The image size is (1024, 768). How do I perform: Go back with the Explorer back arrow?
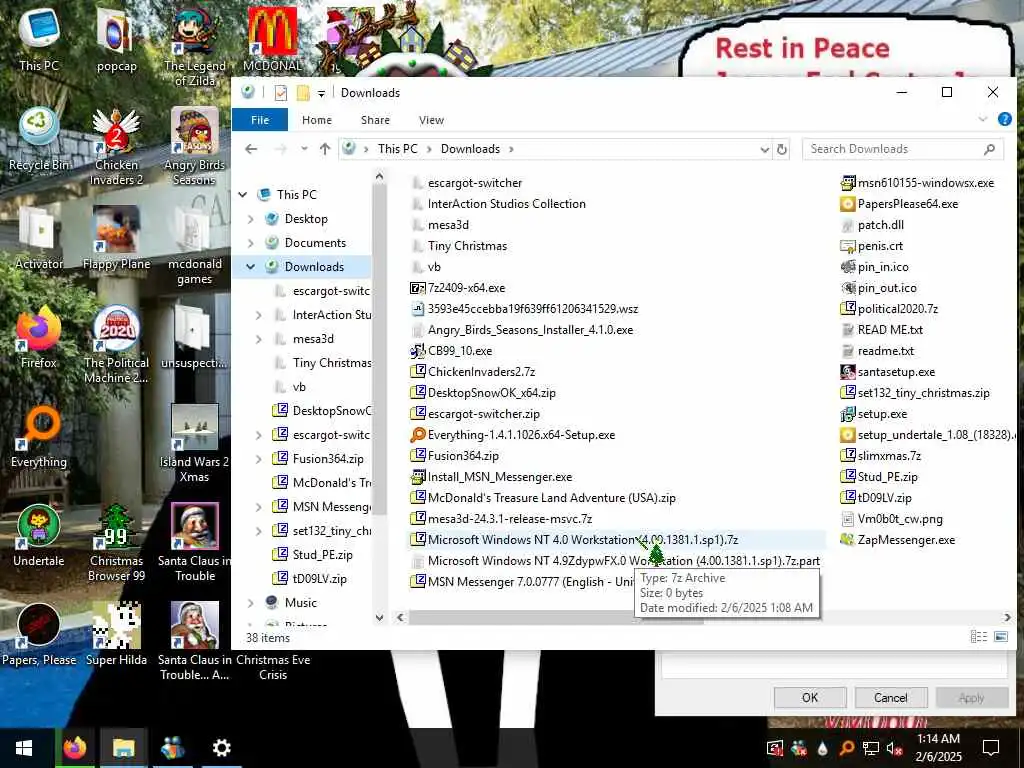tap(251, 149)
